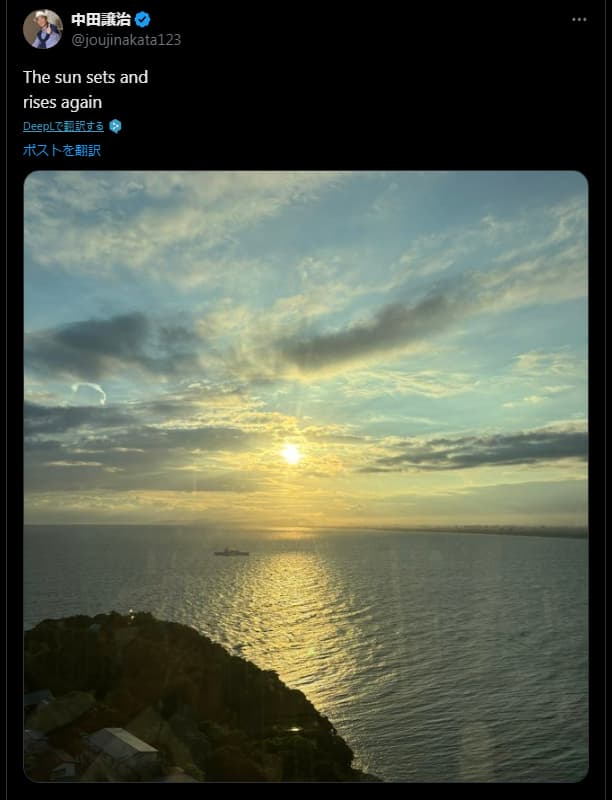Click the text line "rises again"

coord(63,103)
